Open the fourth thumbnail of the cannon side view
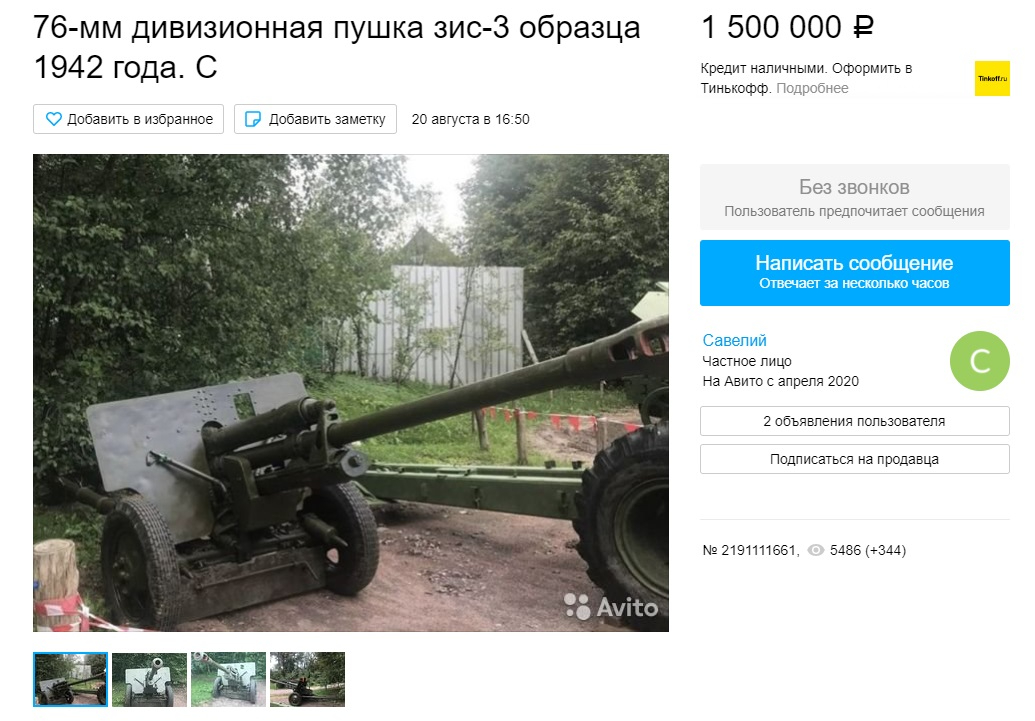This screenshot has width=1035, height=721. [x=308, y=679]
